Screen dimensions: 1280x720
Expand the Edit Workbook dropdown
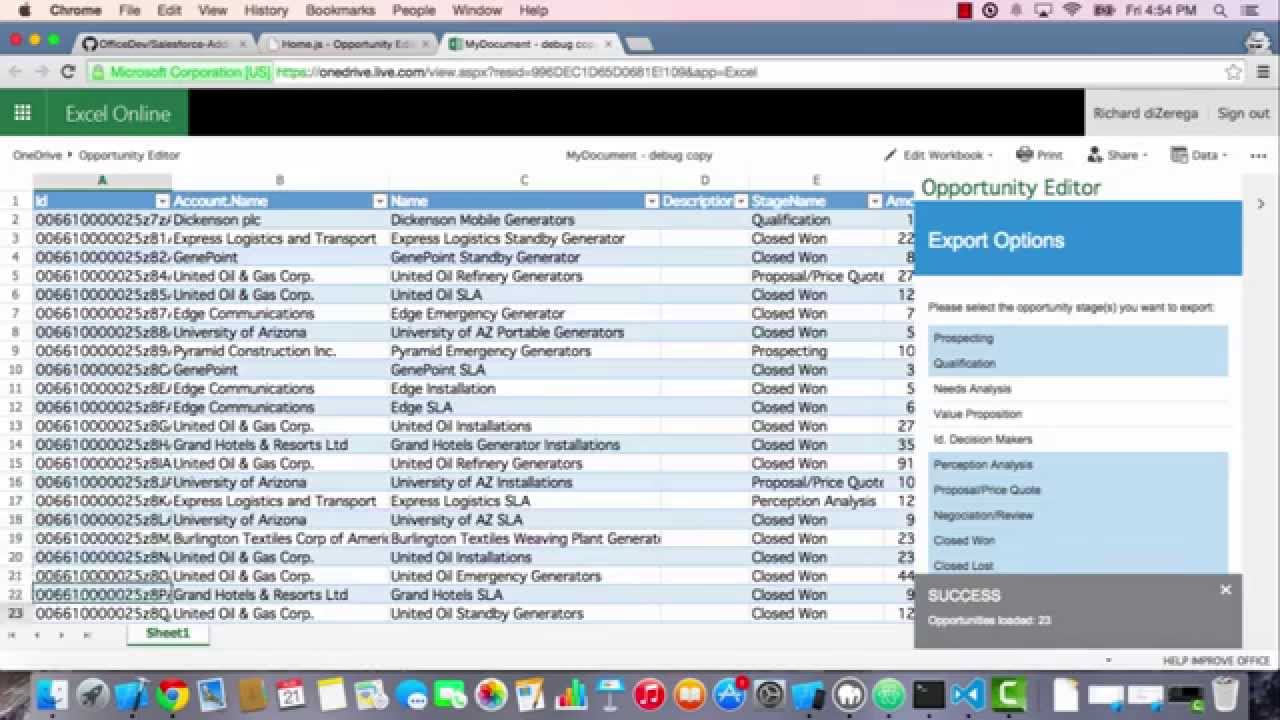pos(938,155)
